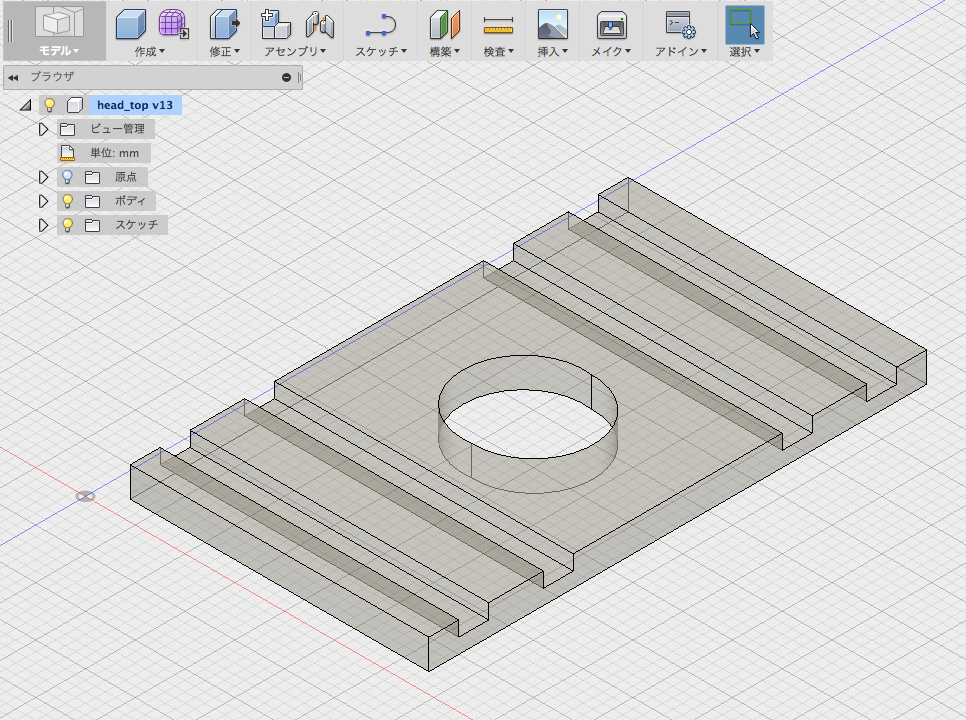Screen dimensions: 966x720
Task: Open the アセンブリ dropdown menu
Action: pyautogui.click(x=295, y=52)
